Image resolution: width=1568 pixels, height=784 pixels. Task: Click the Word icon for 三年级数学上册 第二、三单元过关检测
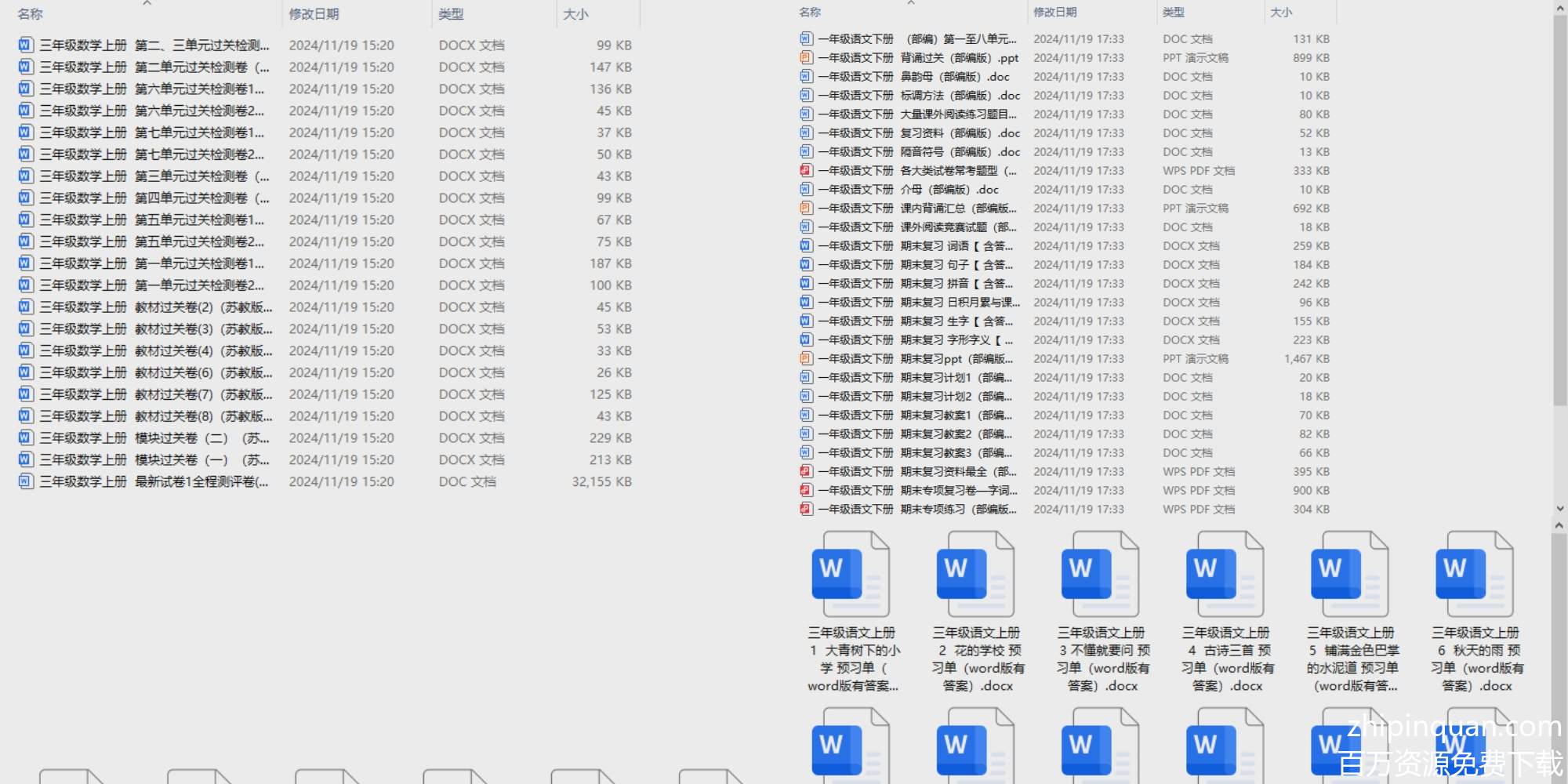[26, 45]
